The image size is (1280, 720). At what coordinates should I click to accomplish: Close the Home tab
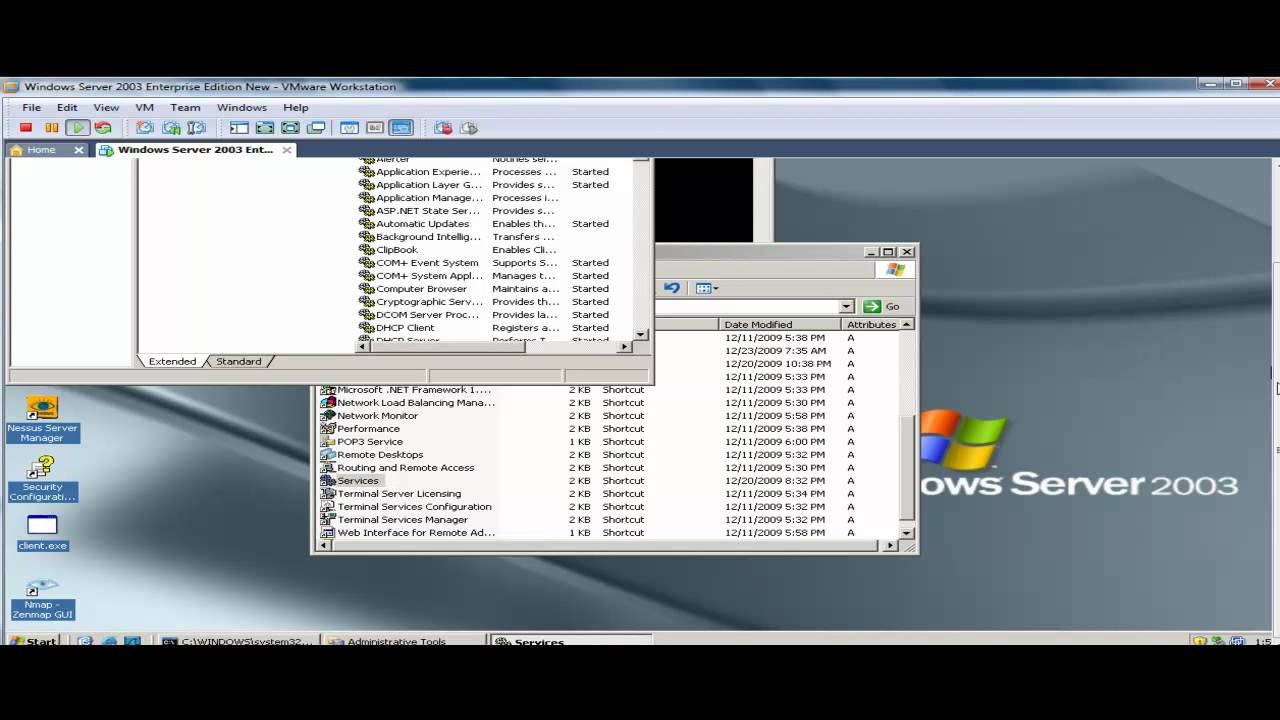coord(78,150)
